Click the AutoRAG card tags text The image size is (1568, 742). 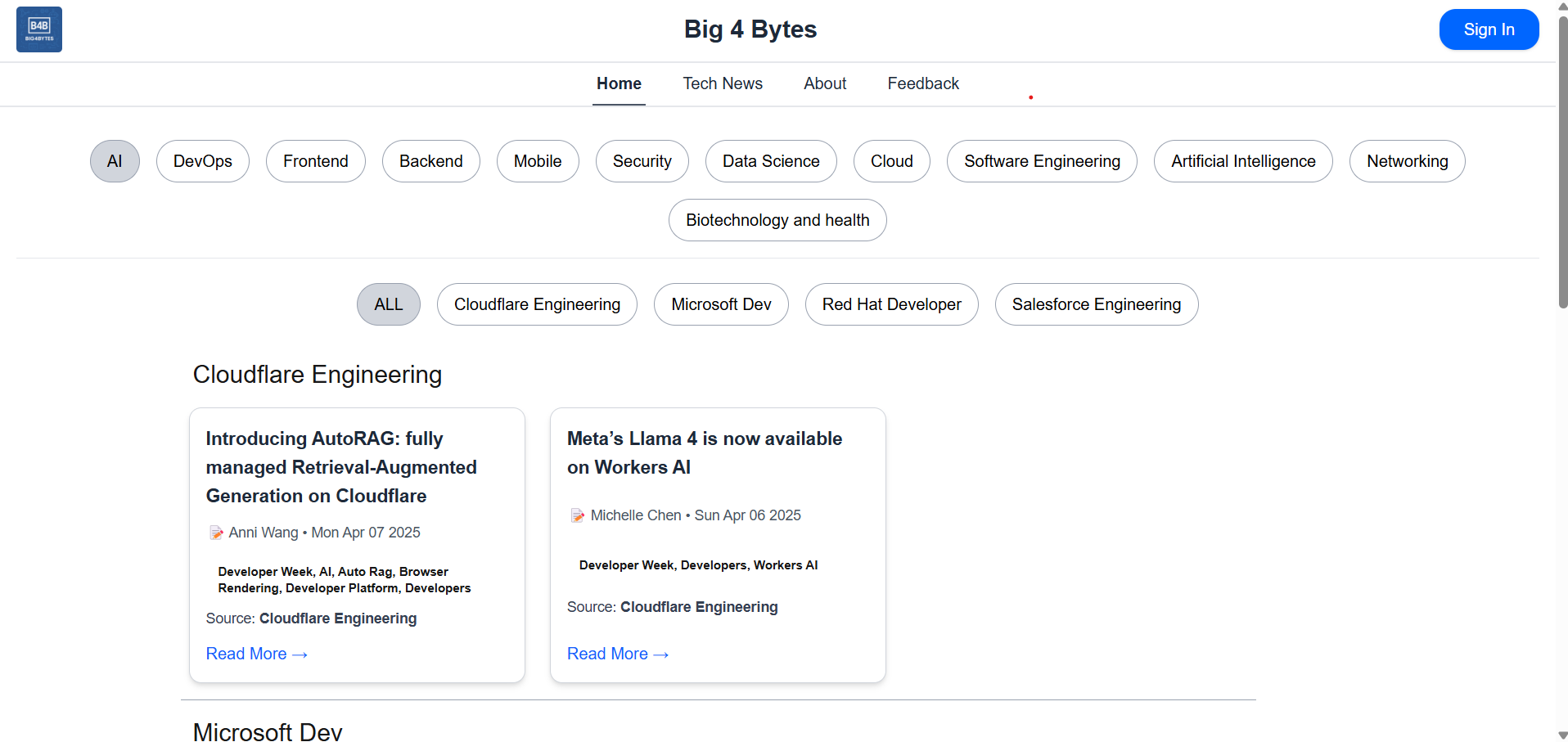tap(345, 580)
